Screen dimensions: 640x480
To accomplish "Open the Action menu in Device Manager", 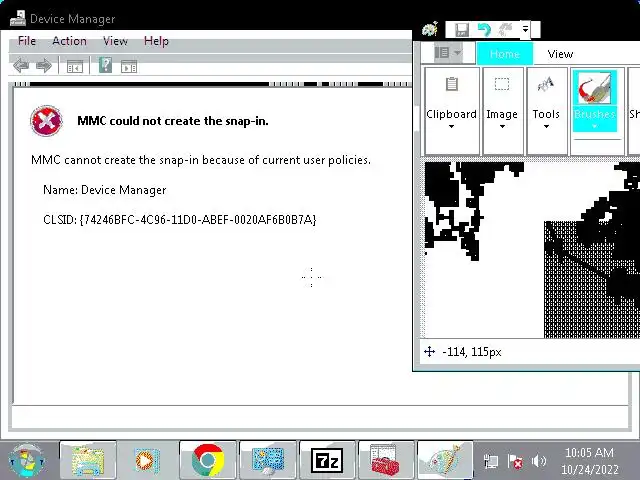I will point(69,41).
